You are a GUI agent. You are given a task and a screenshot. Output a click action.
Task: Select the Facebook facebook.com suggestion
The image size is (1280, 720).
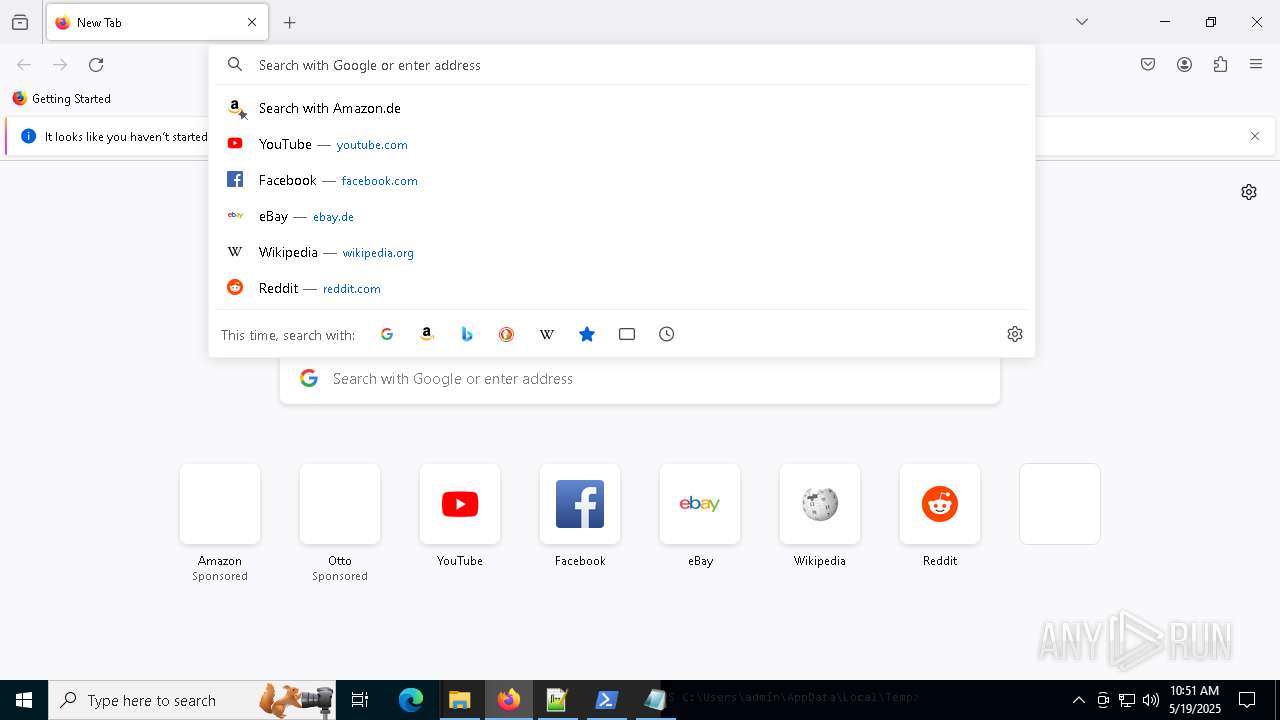pyautogui.click(x=622, y=180)
